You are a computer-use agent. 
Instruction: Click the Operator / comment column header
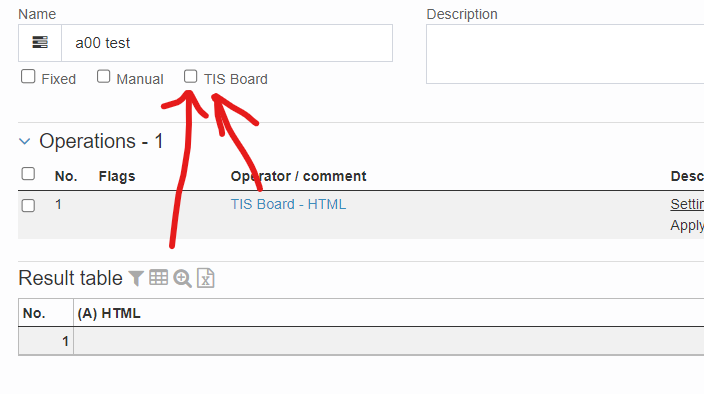tap(299, 176)
